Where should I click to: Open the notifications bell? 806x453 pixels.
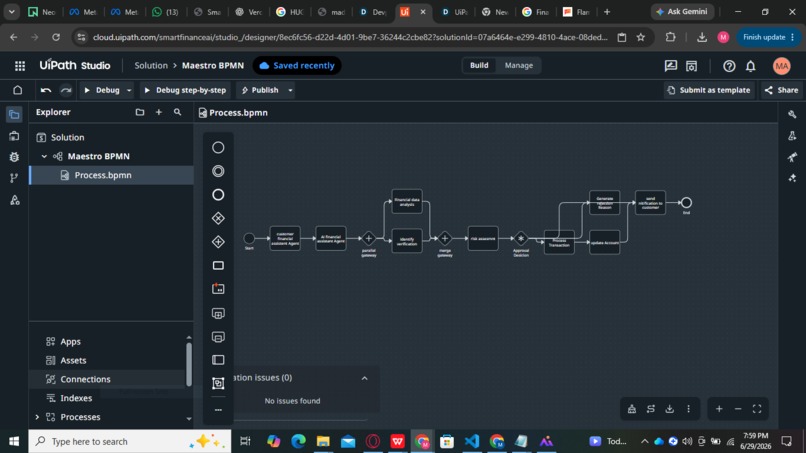click(x=750, y=66)
